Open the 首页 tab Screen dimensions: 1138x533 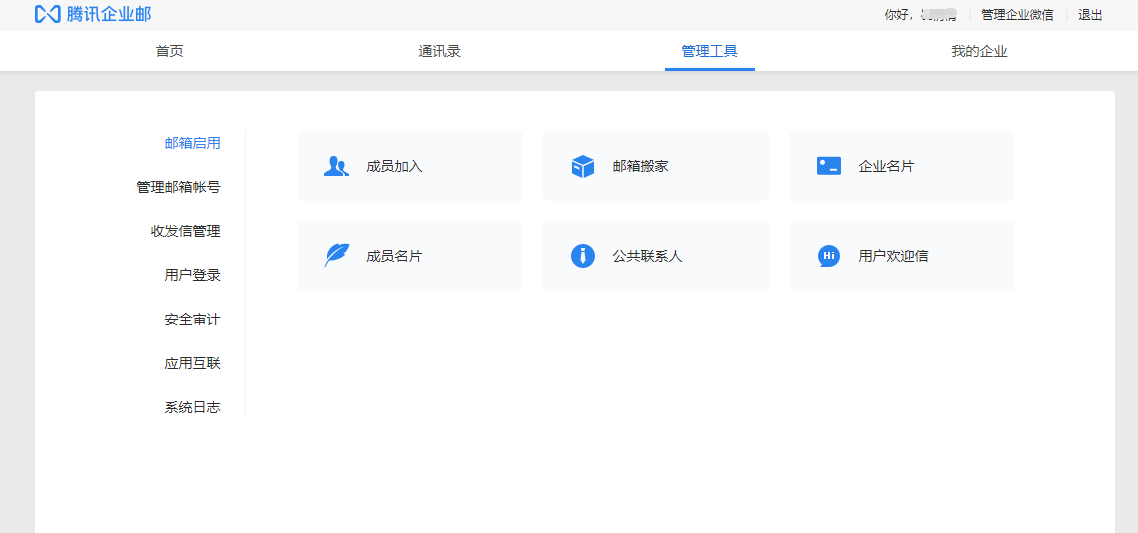click(170, 51)
